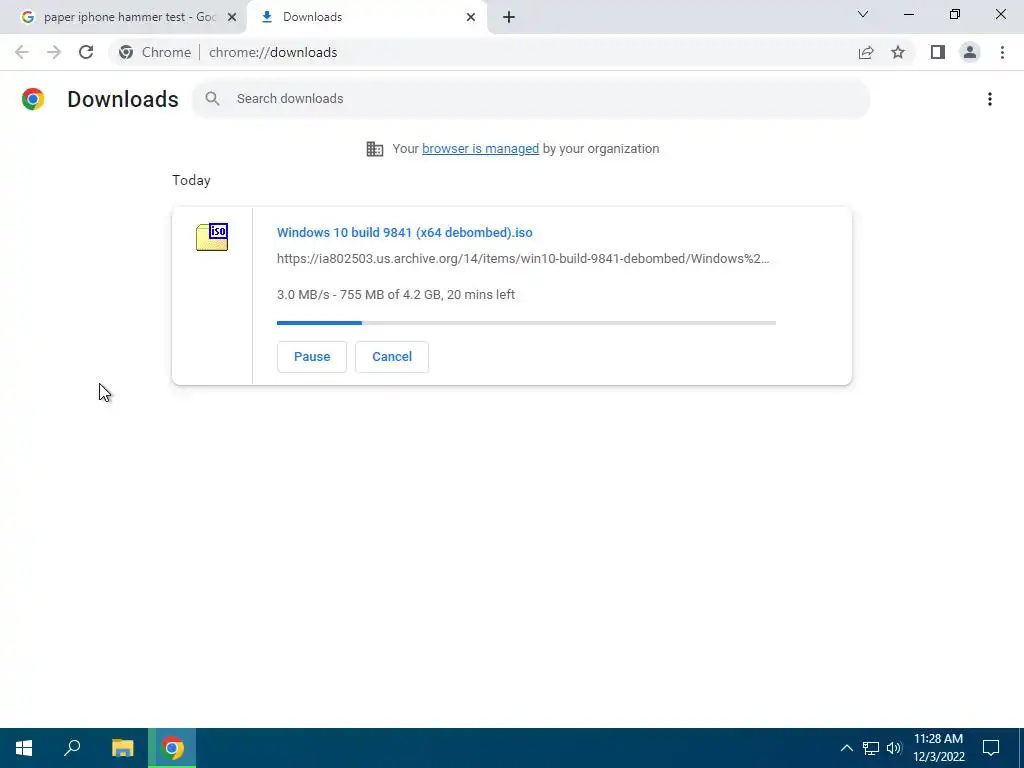Image resolution: width=1024 pixels, height=768 pixels.
Task: Click the network tray icon
Action: 871,748
